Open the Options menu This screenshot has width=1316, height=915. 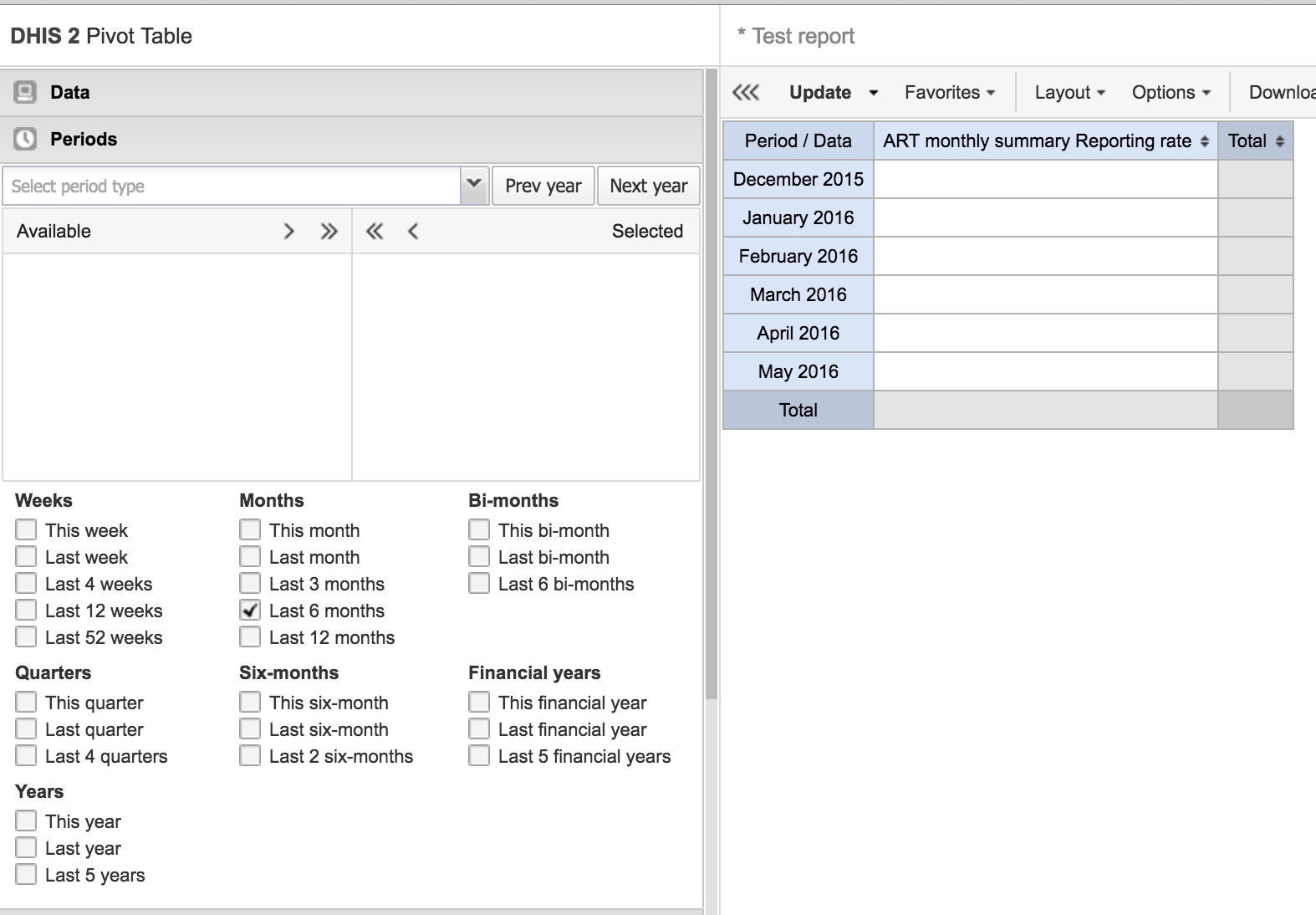click(1171, 92)
